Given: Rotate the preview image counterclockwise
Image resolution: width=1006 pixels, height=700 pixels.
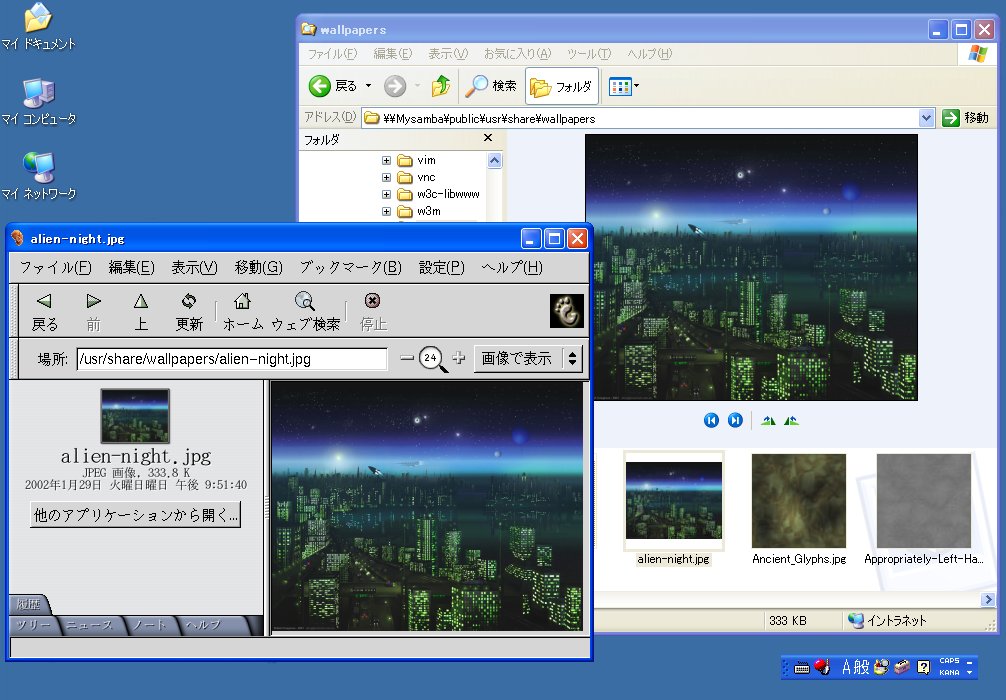Looking at the screenshot, I should click(791, 421).
